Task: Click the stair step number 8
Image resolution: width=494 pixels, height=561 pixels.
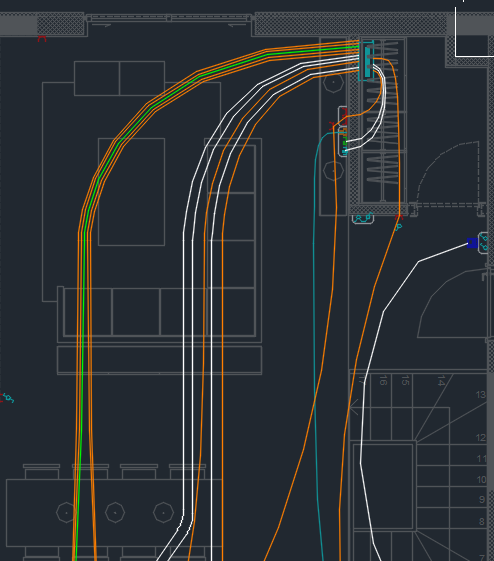Action: (482, 522)
